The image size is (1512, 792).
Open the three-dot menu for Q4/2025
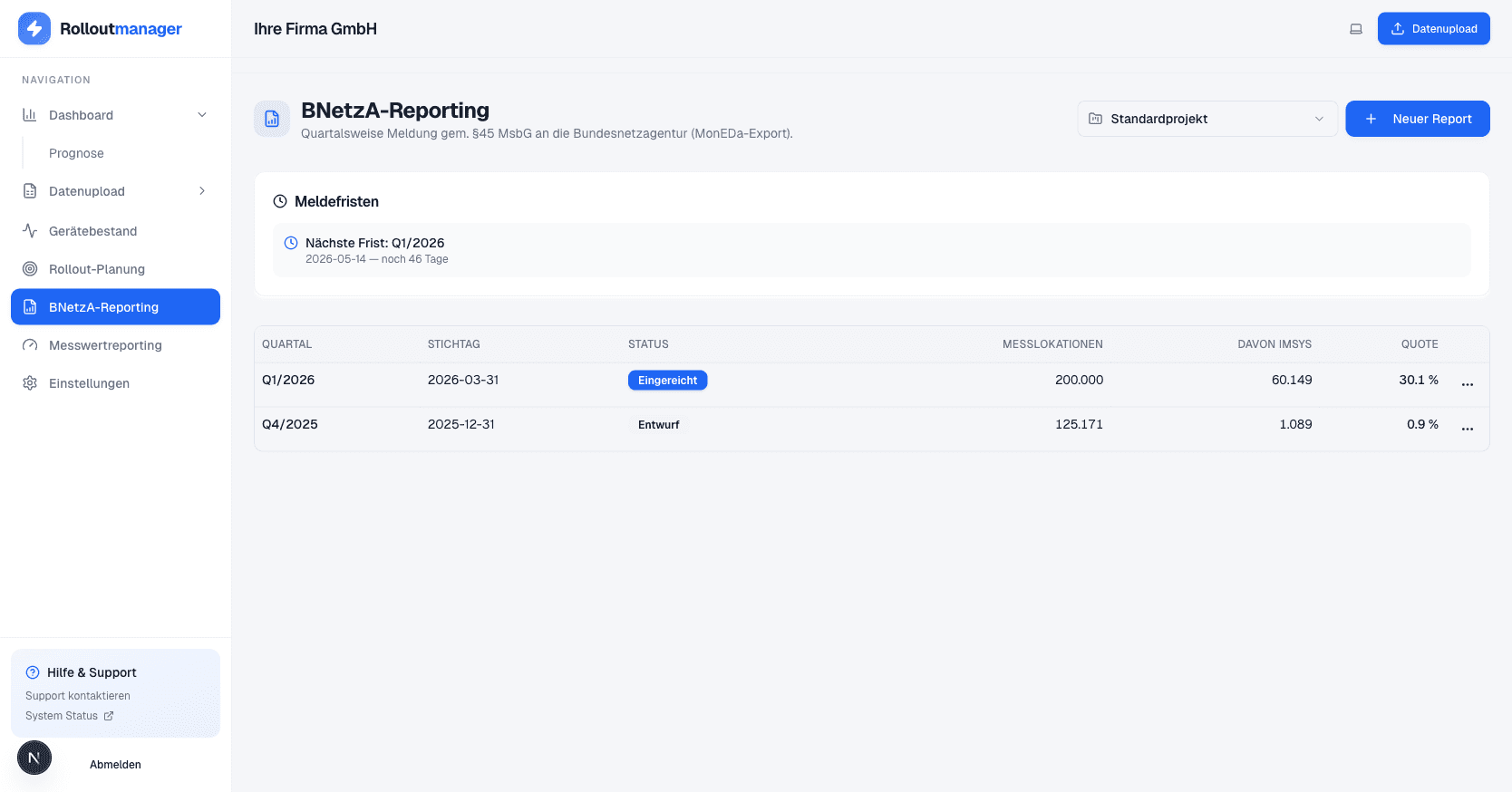(1467, 429)
